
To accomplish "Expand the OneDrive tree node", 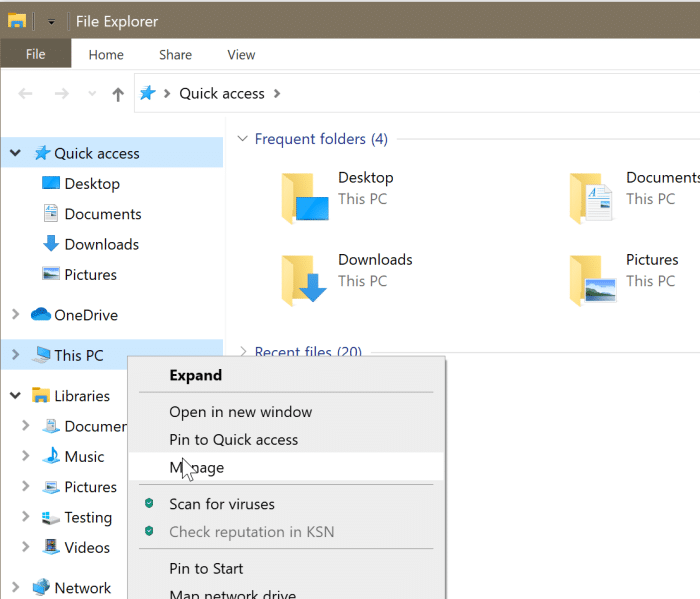I will point(15,314).
